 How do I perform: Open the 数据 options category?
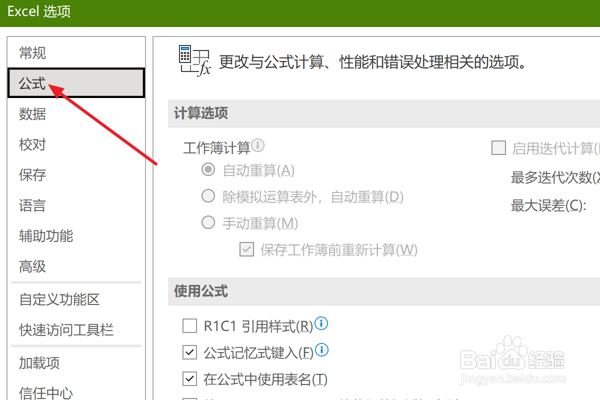point(76,114)
